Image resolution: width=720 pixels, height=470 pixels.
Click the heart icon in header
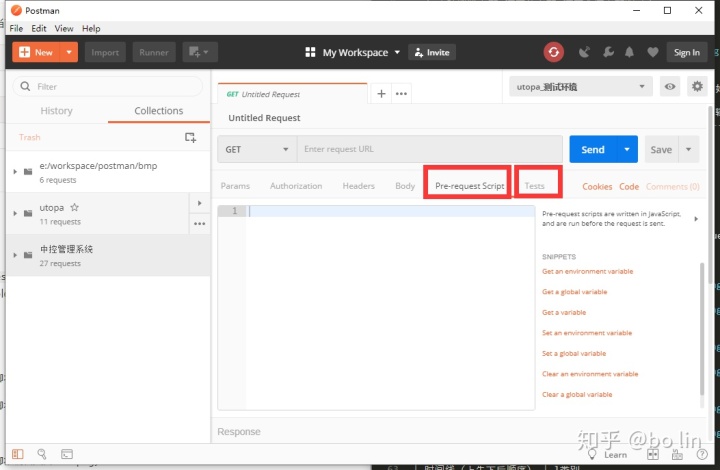pyautogui.click(x=652, y=52)
